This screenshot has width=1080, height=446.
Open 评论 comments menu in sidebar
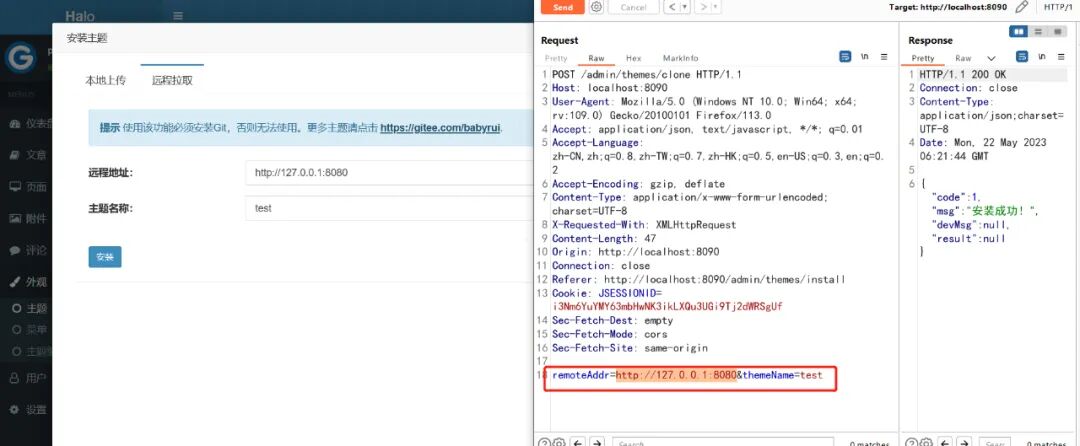click(x=28, y=251)
